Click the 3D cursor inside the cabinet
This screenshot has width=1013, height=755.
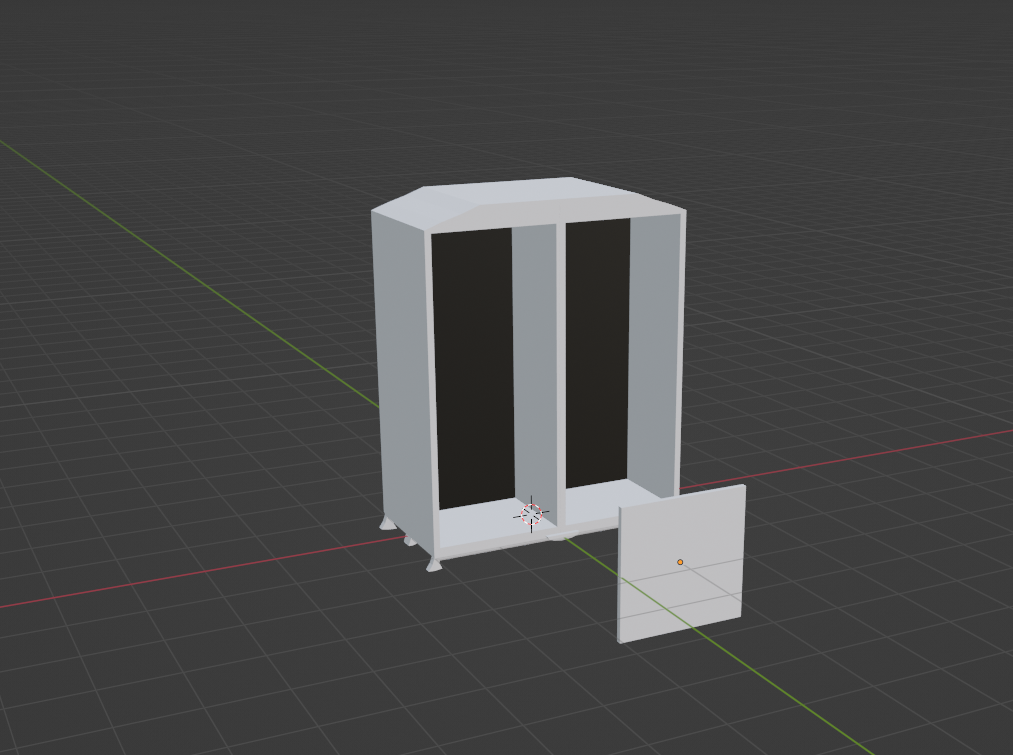[x=531, y=514]
